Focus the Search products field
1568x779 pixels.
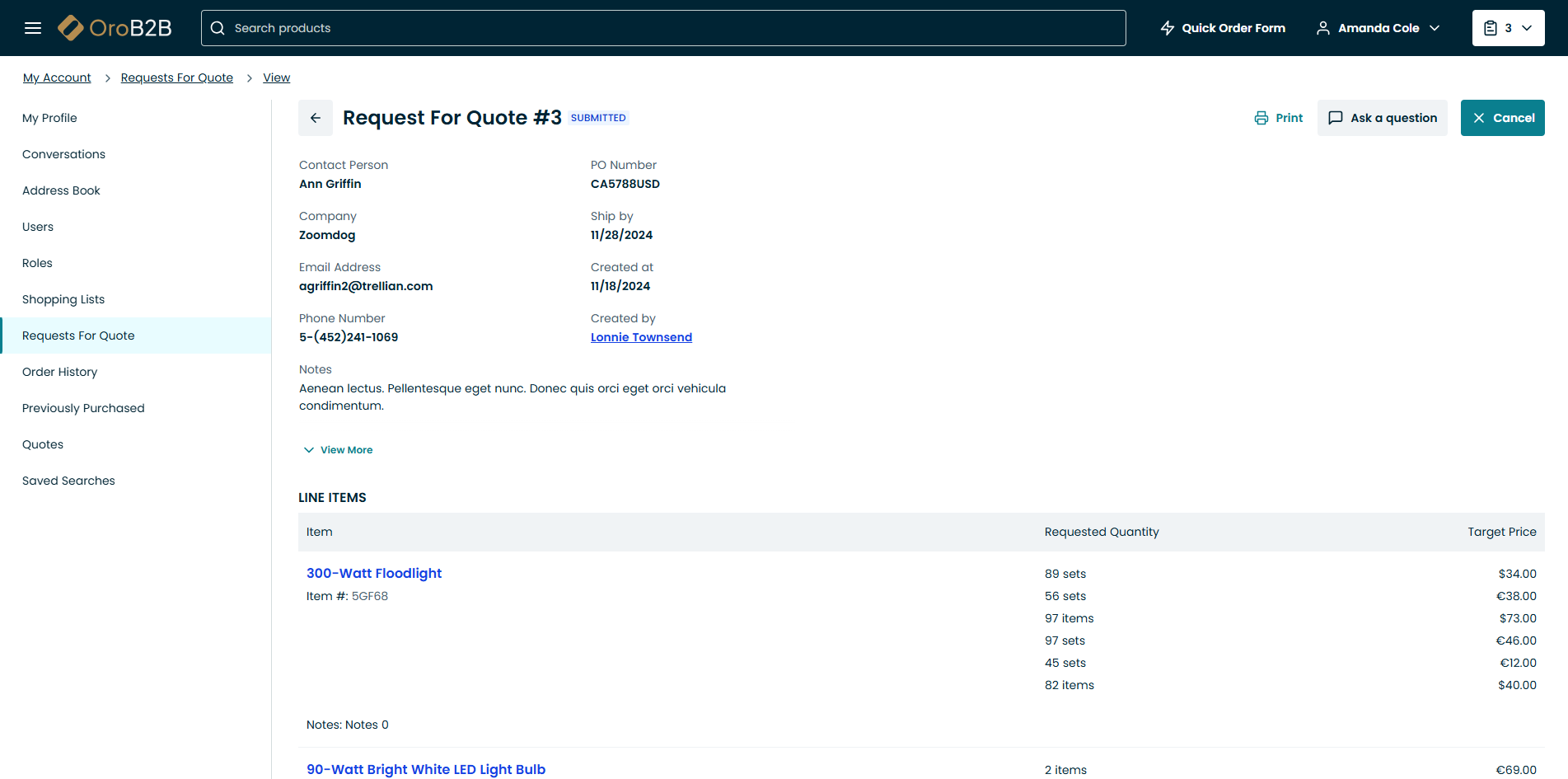(x=676, y=28)
